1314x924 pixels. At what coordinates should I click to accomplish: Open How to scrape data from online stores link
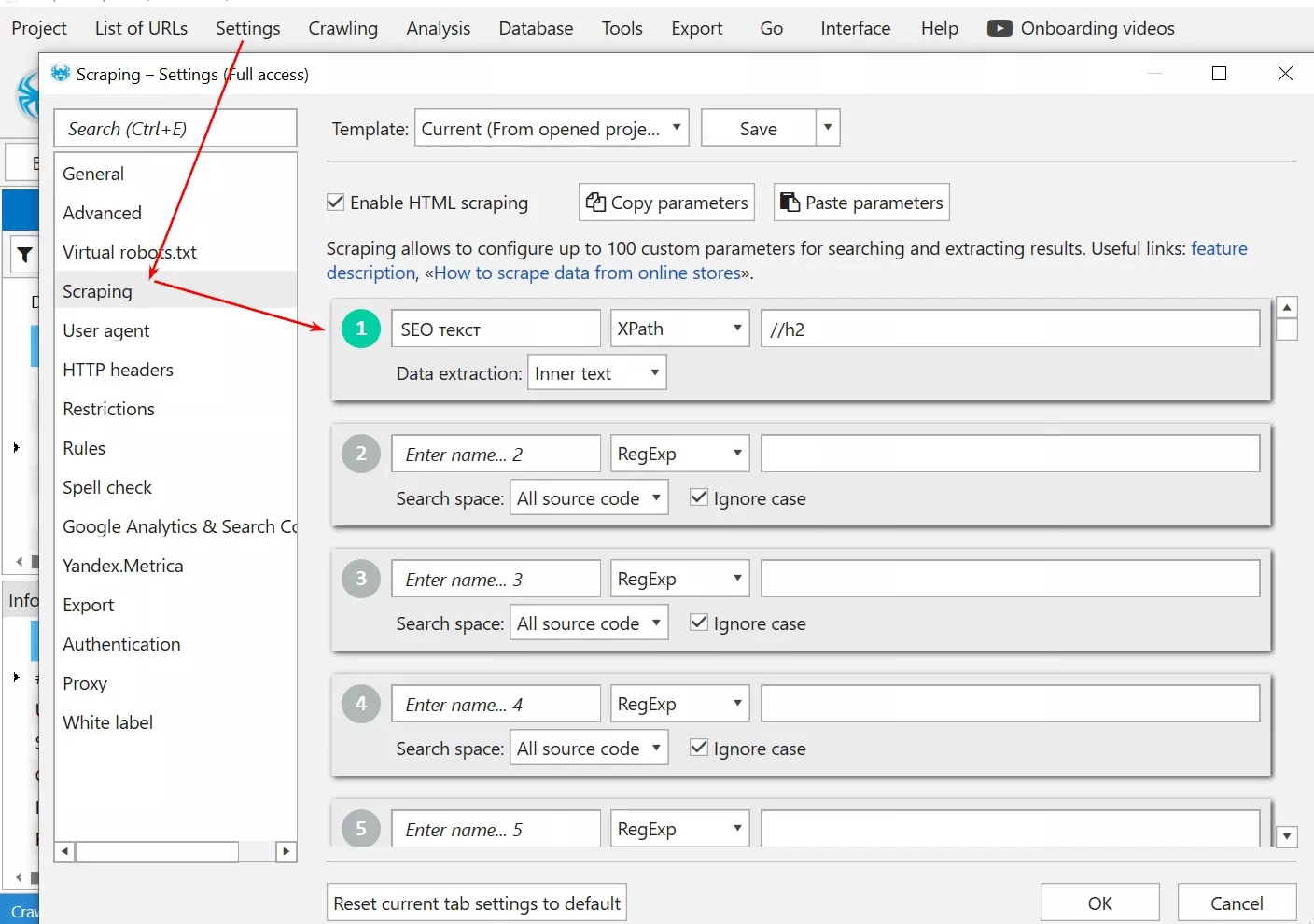(x=587, y=273)
